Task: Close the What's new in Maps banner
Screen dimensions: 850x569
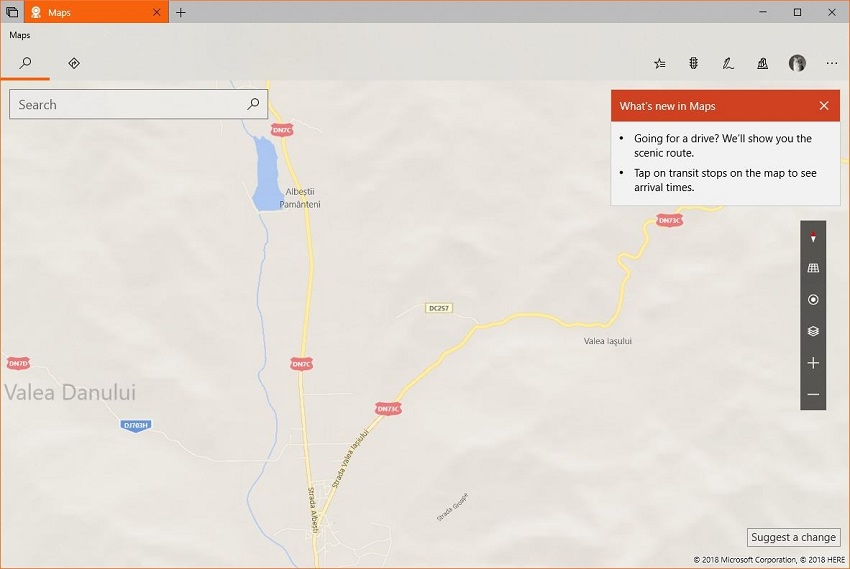Action: [823, 106]
